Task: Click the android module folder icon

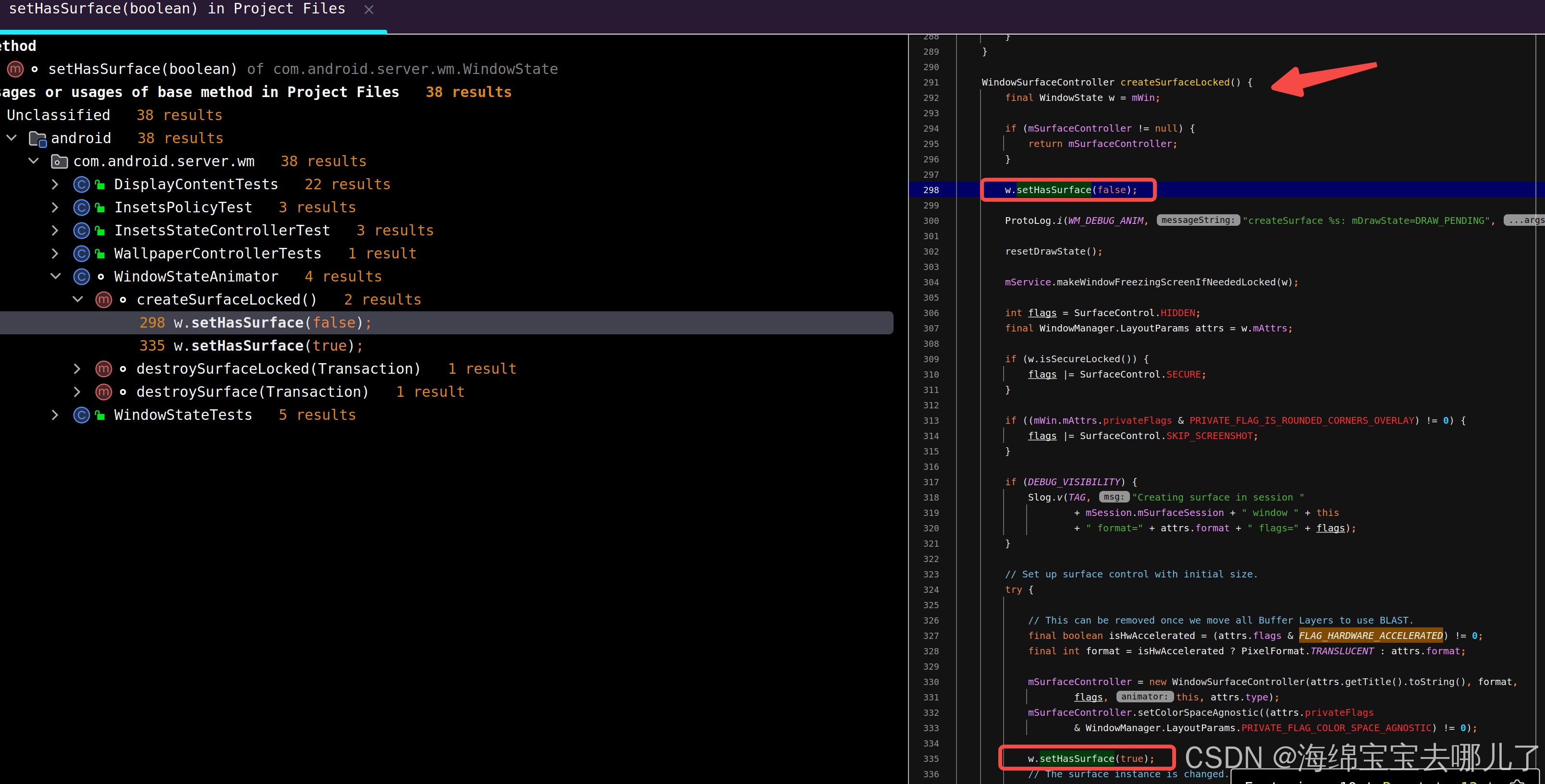Action: pos(38,138)
